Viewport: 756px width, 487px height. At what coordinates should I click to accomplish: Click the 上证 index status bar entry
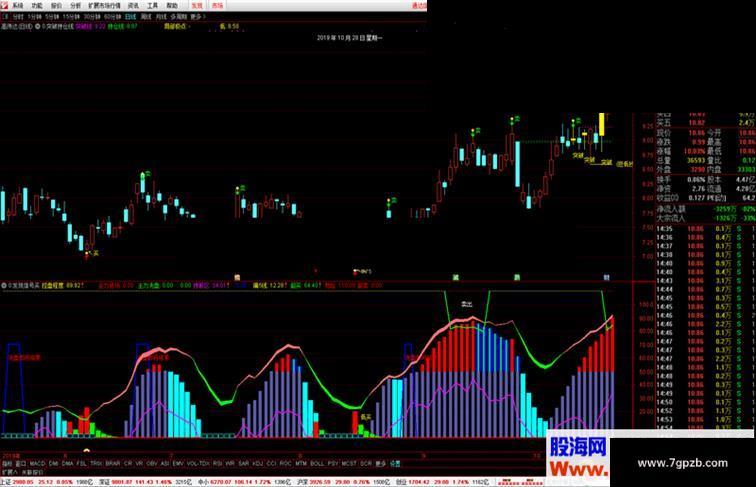(47, 482)
